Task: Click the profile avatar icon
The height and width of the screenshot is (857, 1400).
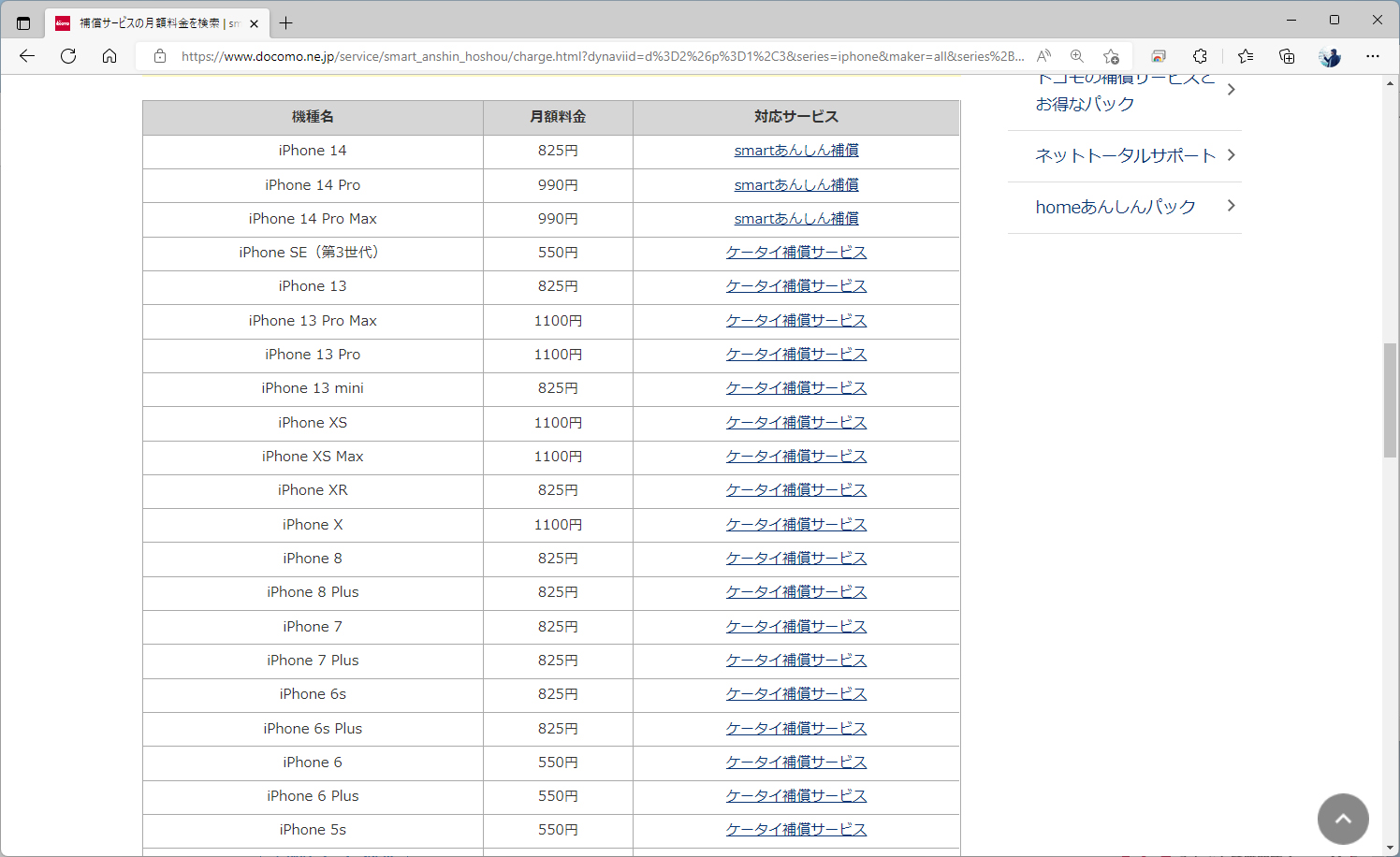Action: 1330,56
